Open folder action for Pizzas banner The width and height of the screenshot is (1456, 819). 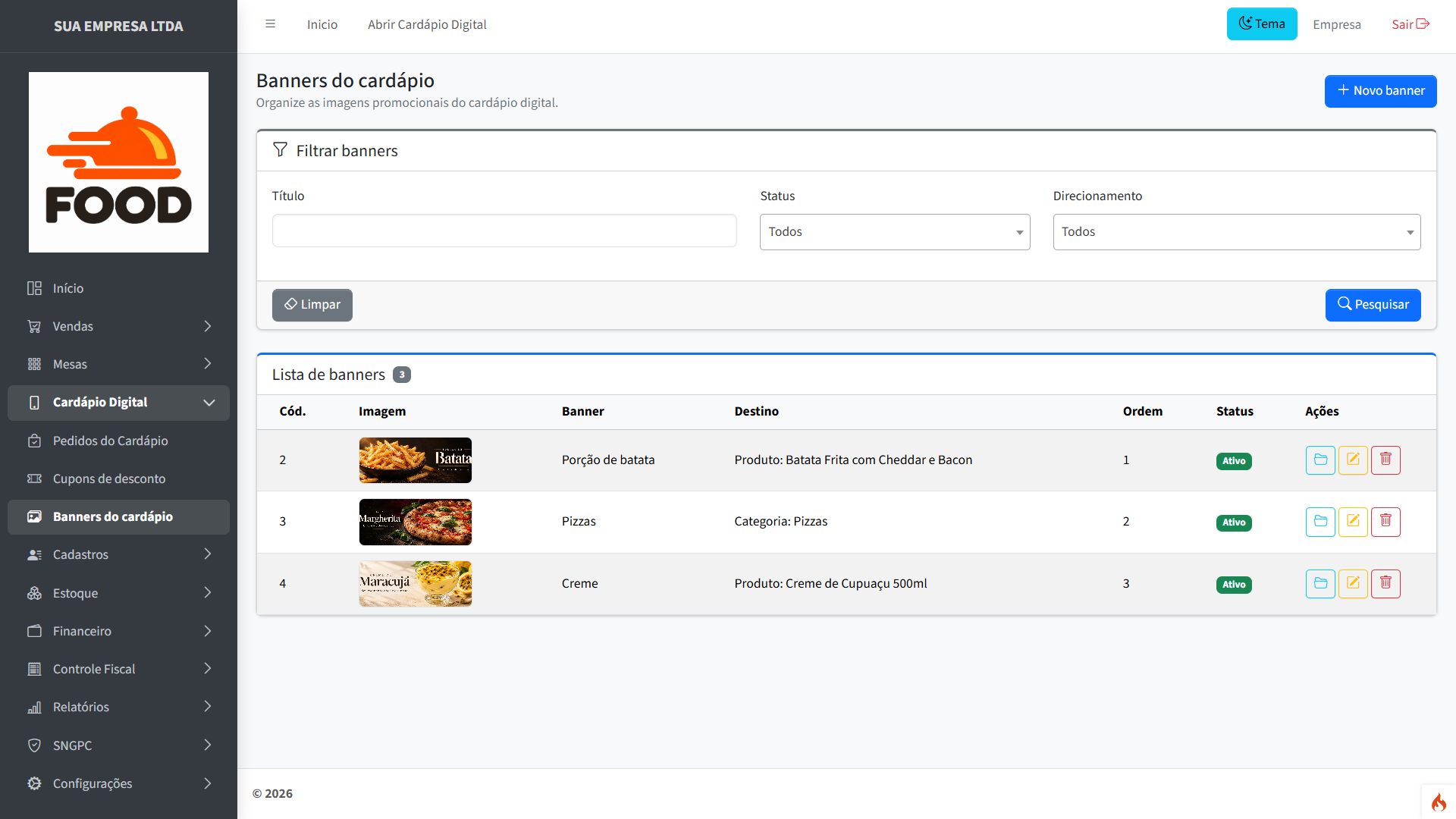point(1320,522)
